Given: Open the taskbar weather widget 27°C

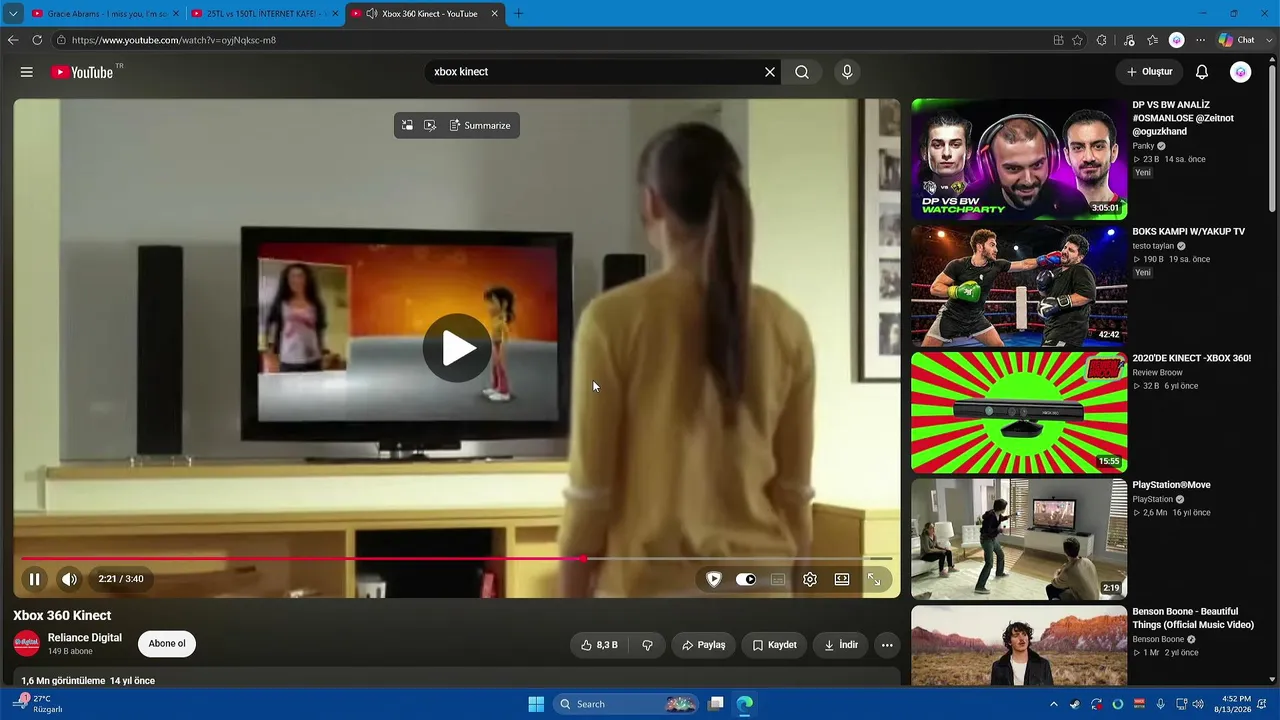Looking at the screenshot, I should 40,704.
